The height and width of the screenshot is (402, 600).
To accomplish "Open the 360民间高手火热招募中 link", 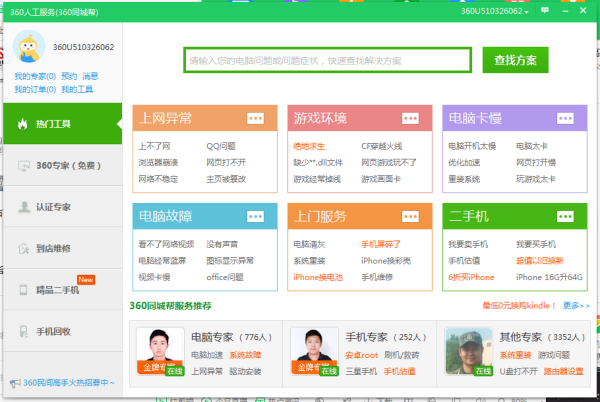I will [68, 382].
